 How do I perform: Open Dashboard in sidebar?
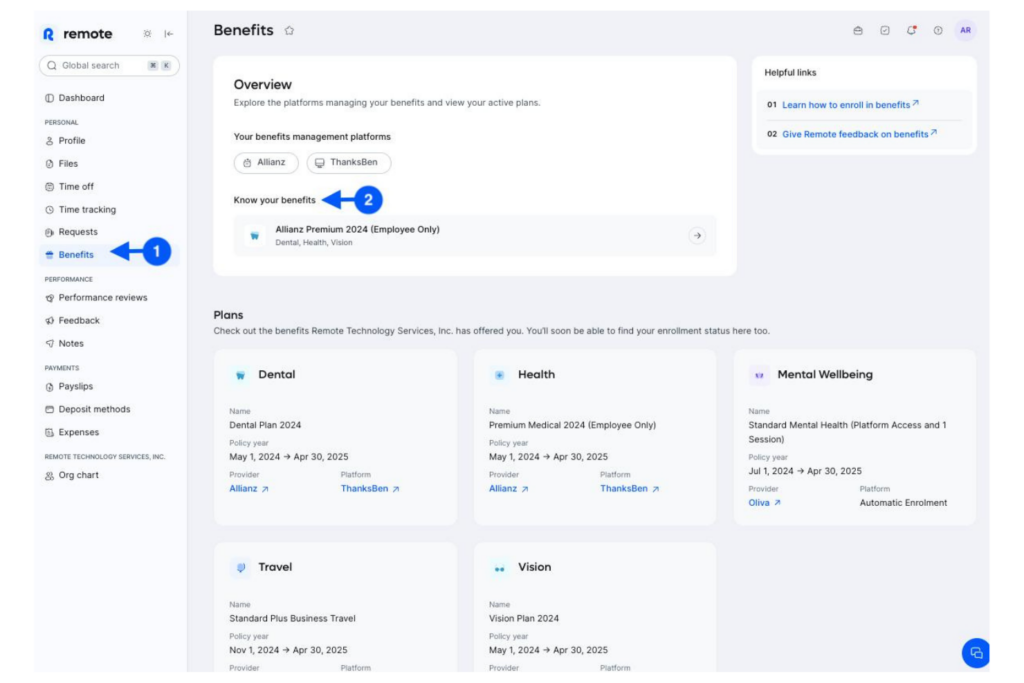coord(81,98)
